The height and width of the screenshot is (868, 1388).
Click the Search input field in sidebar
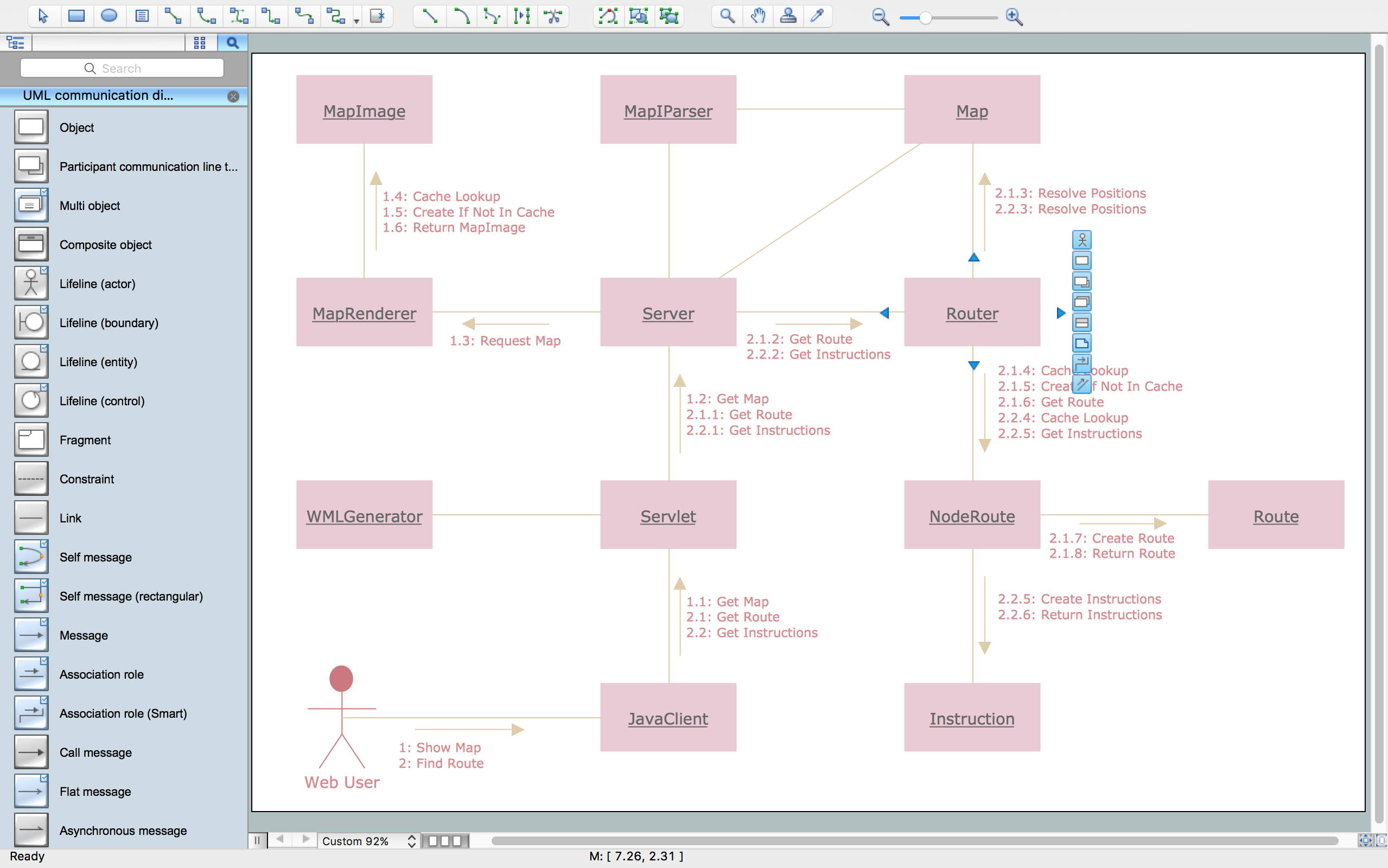pyautogui.click(x=122, y=68)
